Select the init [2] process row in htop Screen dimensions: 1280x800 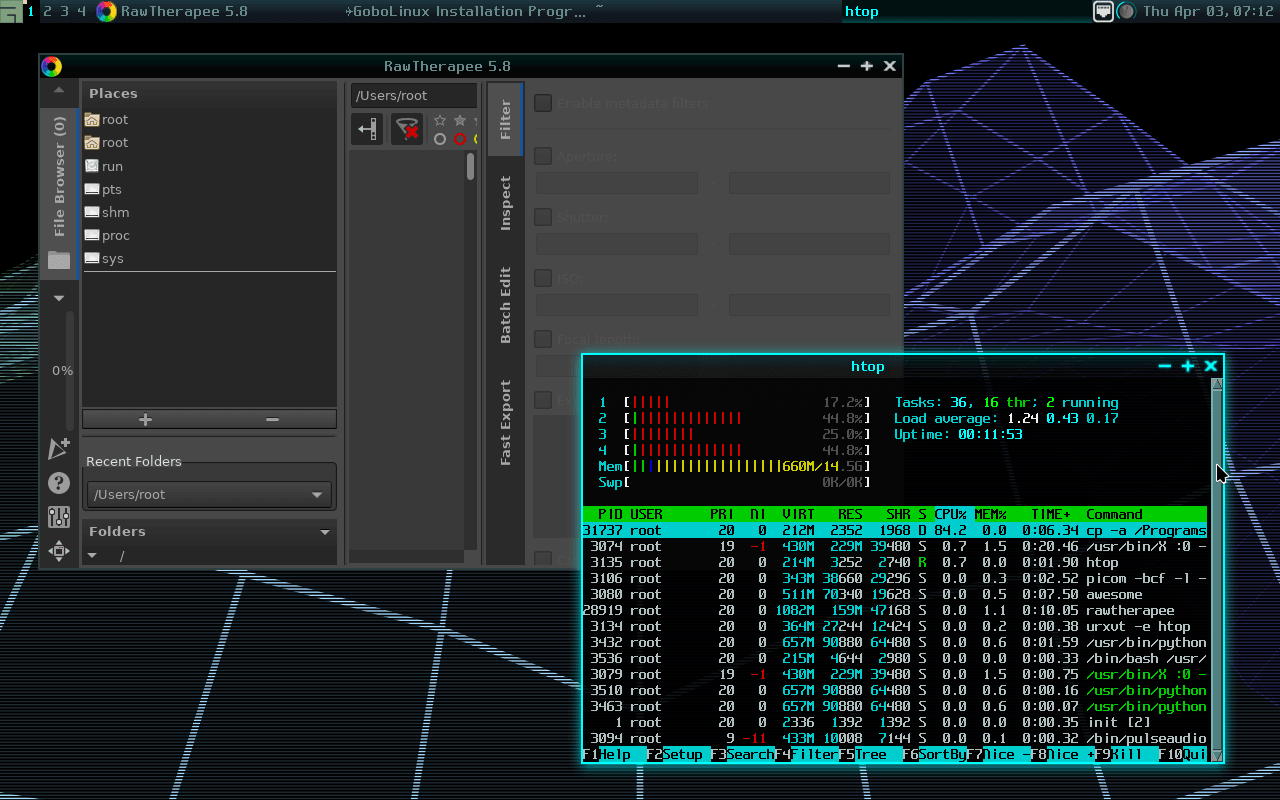click(895, 722)
